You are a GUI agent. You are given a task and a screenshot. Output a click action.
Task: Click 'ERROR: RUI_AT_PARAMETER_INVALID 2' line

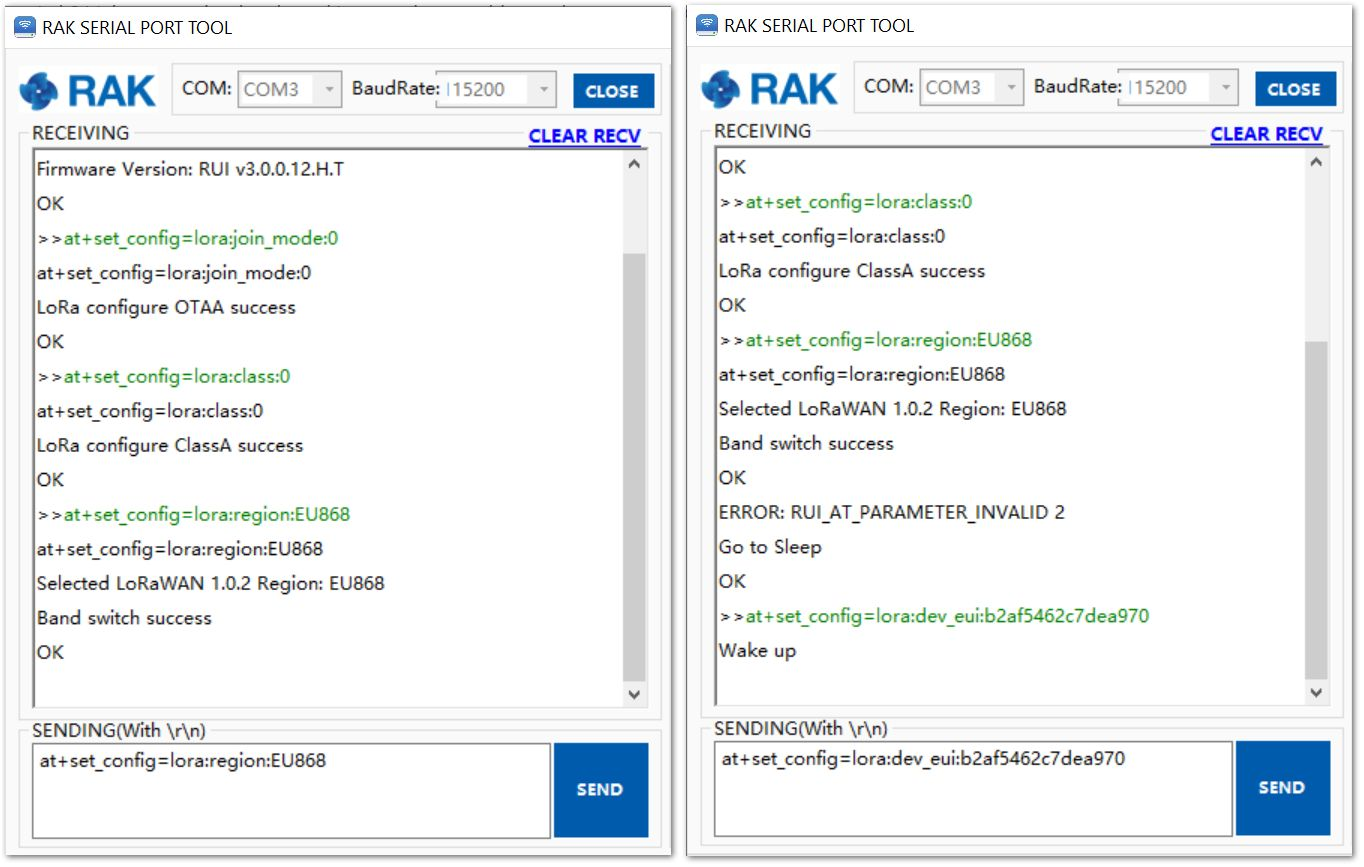[892, 512]
